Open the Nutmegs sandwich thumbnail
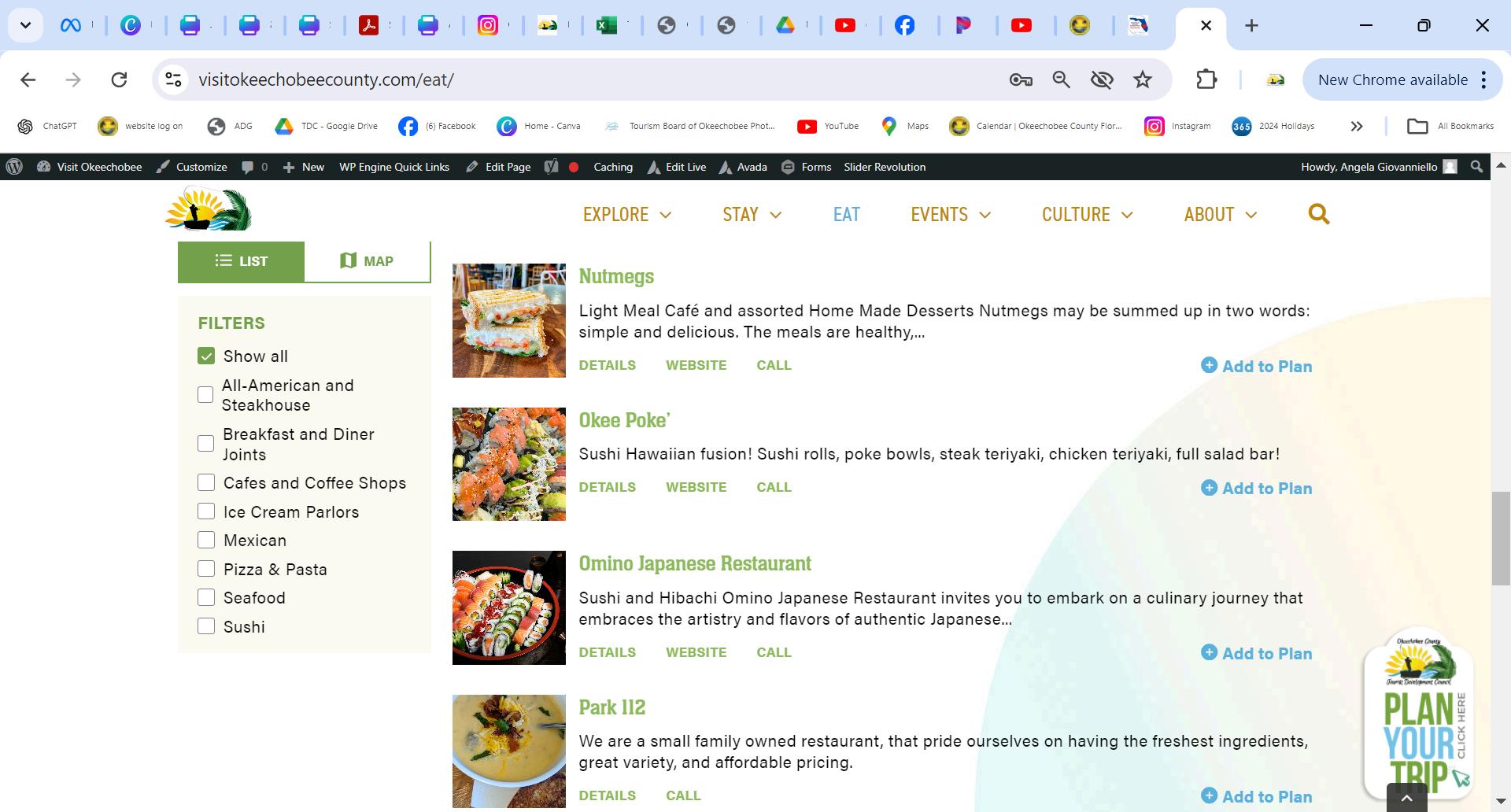 click(509, 320)
